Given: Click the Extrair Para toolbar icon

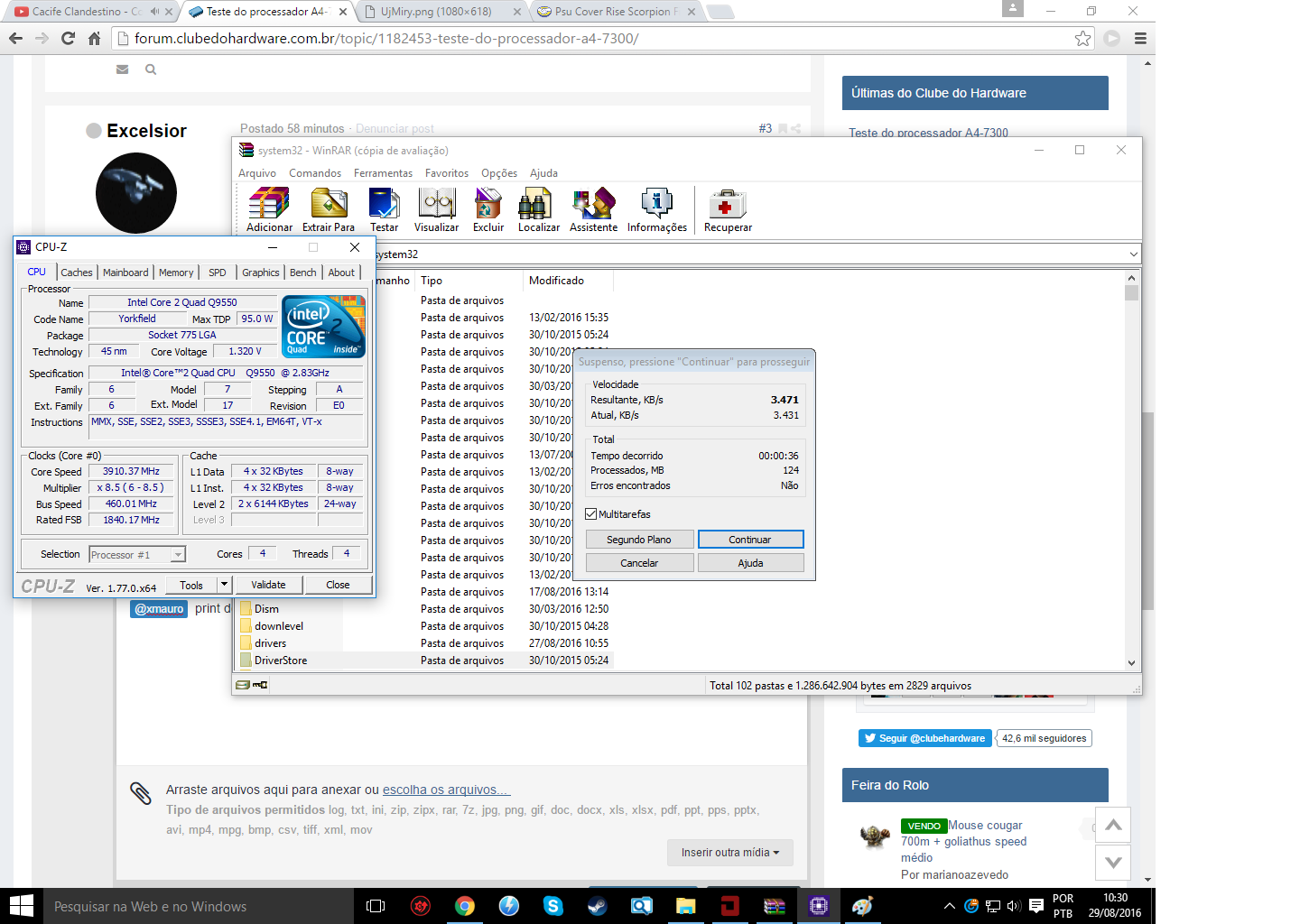Looking at the screenshot, I should 329,210.
